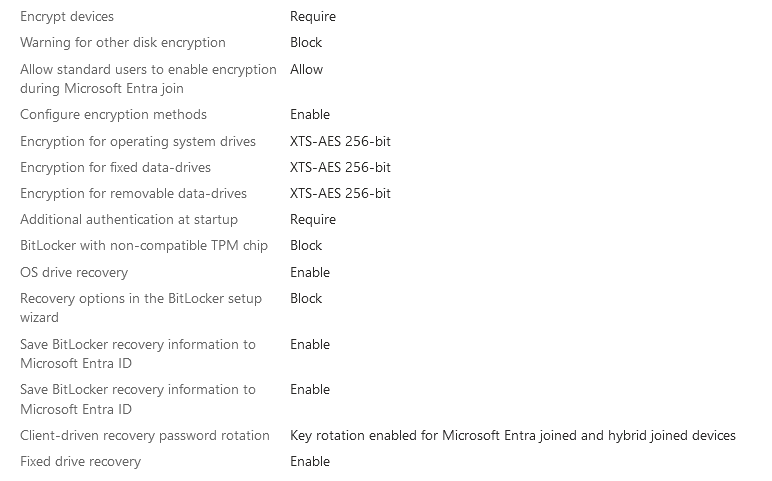Select 'Recovery options in the BitLocker setup wizard'
This screenshot has height=481, width=772.
click(x=141, y=308)
